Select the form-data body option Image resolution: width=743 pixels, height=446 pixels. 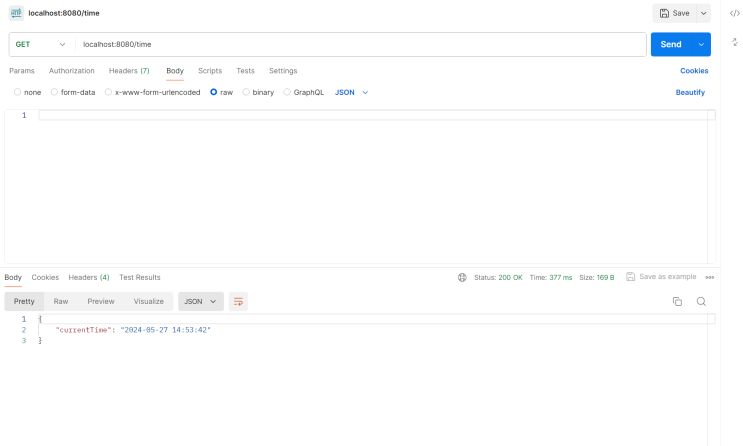tap(73, 92)
